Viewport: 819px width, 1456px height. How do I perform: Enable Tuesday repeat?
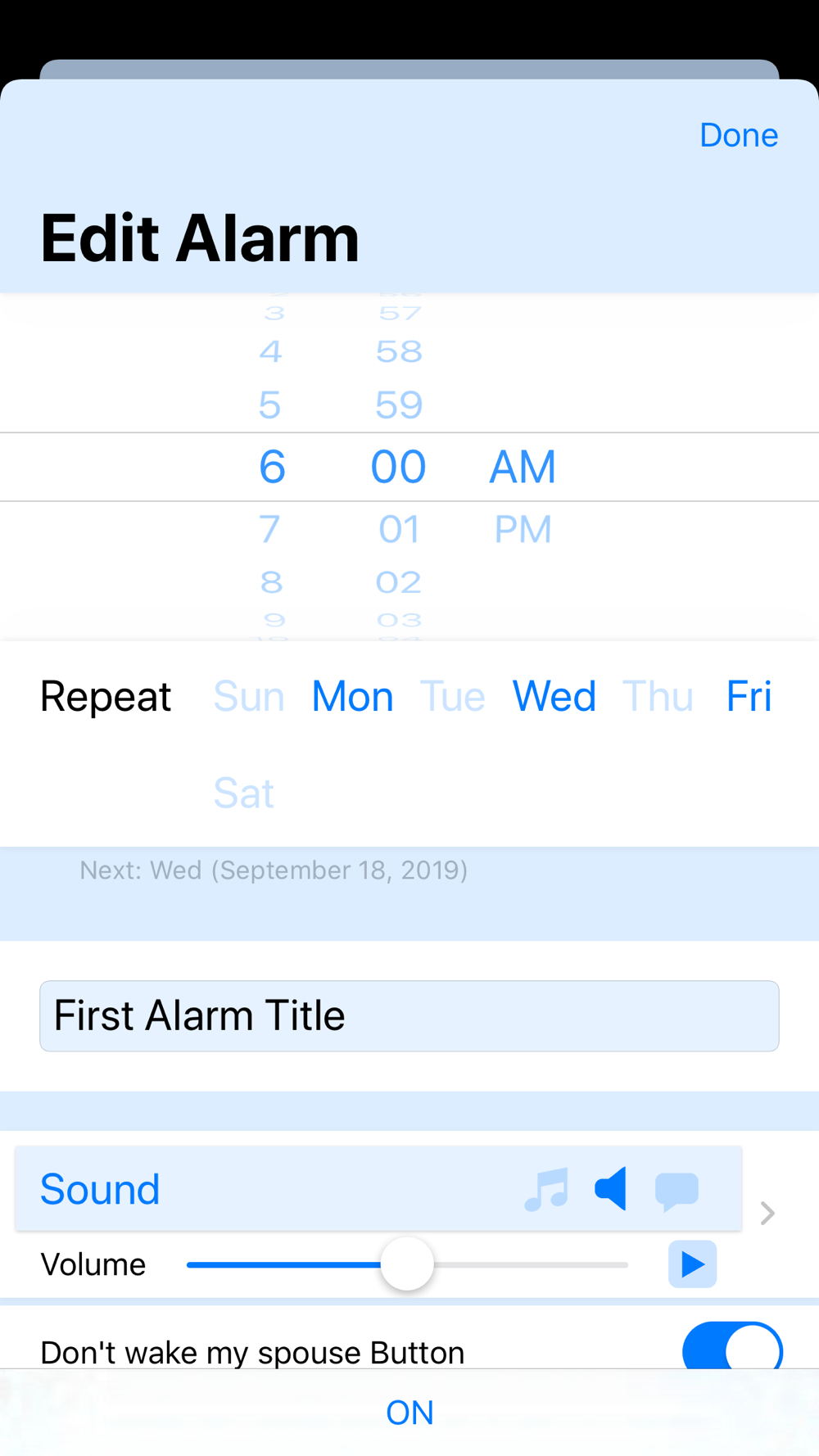452,697
